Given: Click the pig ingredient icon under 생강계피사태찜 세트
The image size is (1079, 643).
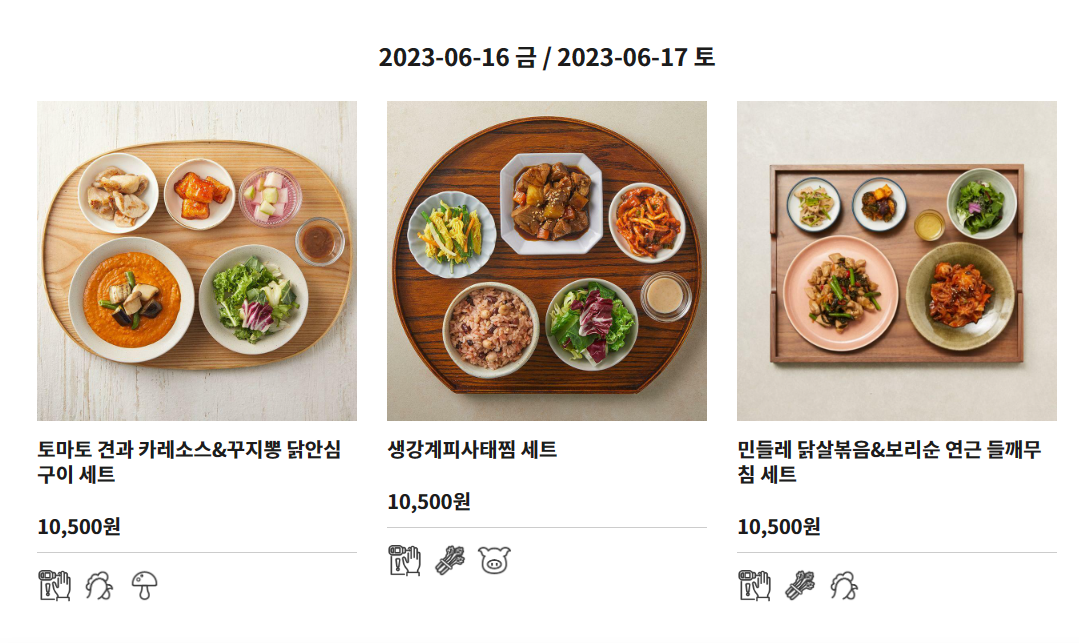Looking at the screenshot, I should [x=495, y=560].
